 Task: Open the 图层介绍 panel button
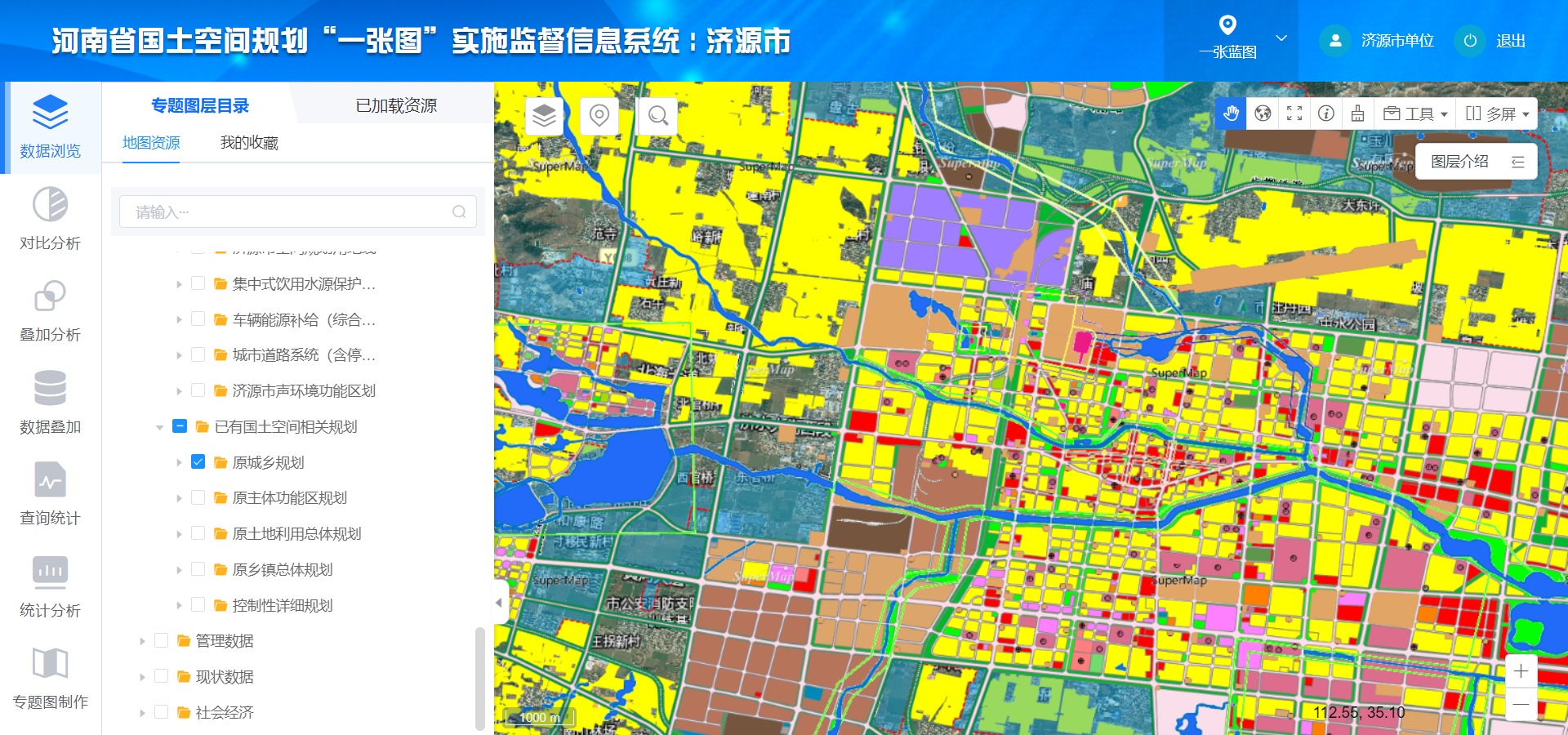point(1477,162)
